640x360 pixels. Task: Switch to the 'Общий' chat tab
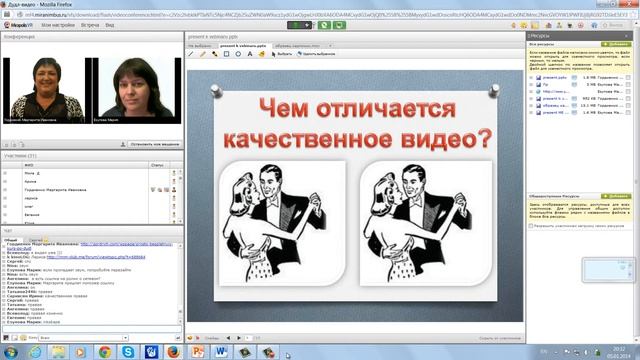(x=11, y=240)
